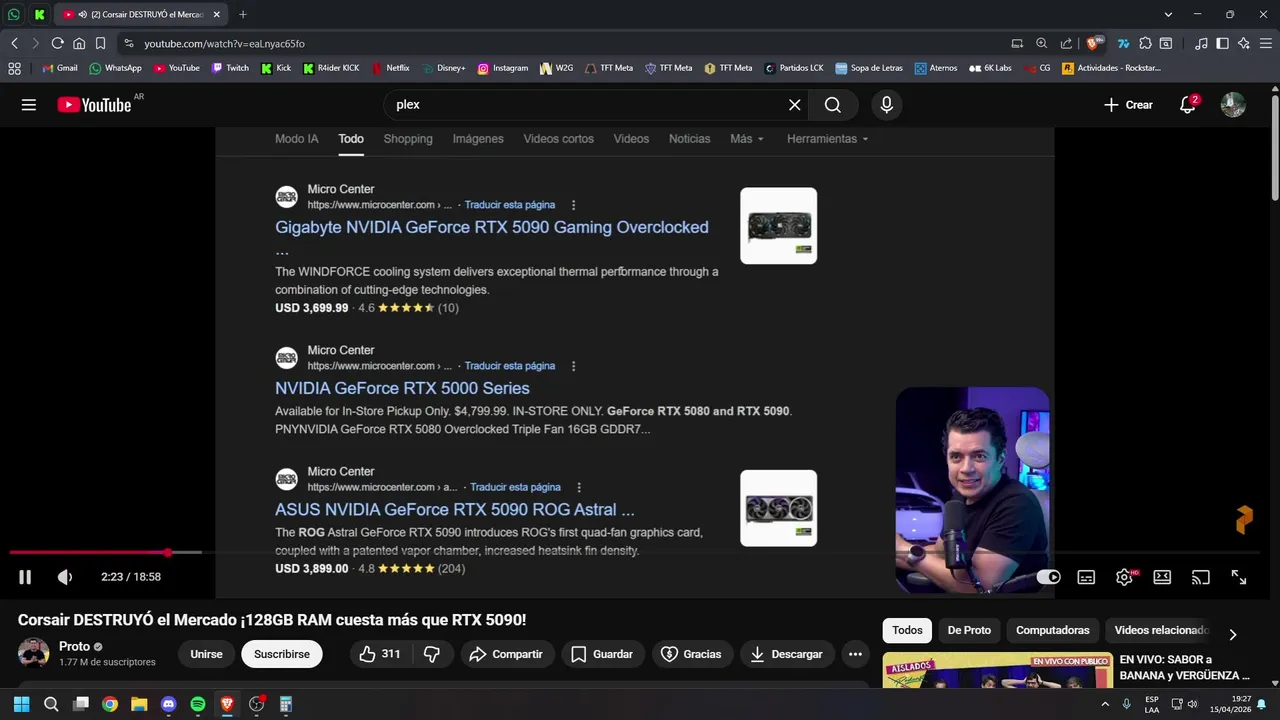This screenshot has height=720, width=1280.
Task: Download the video via Descargar
Action: 786,654
